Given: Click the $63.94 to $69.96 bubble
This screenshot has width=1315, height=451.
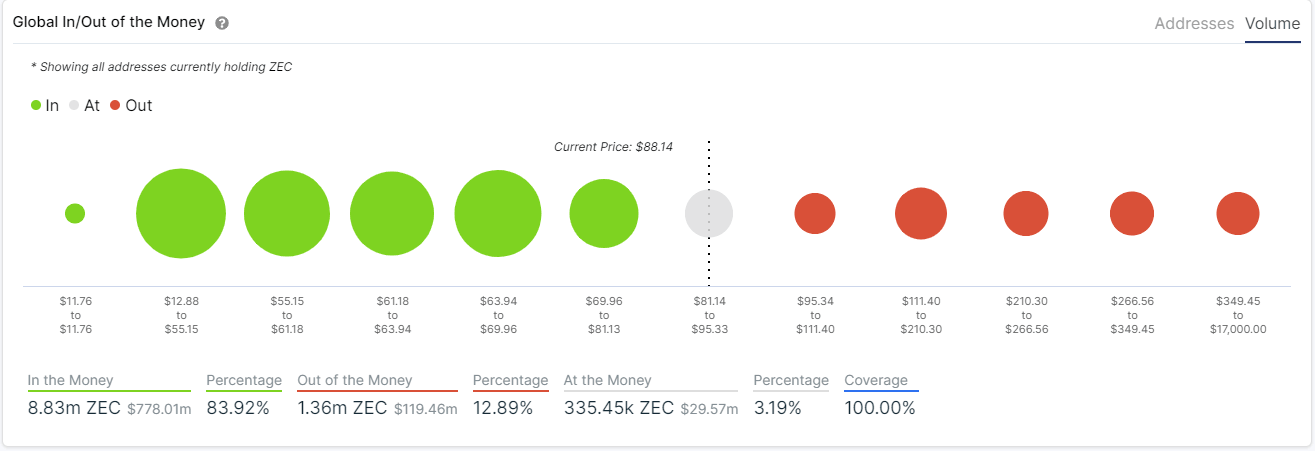Looking at the screenshot, I should point(498,213).
